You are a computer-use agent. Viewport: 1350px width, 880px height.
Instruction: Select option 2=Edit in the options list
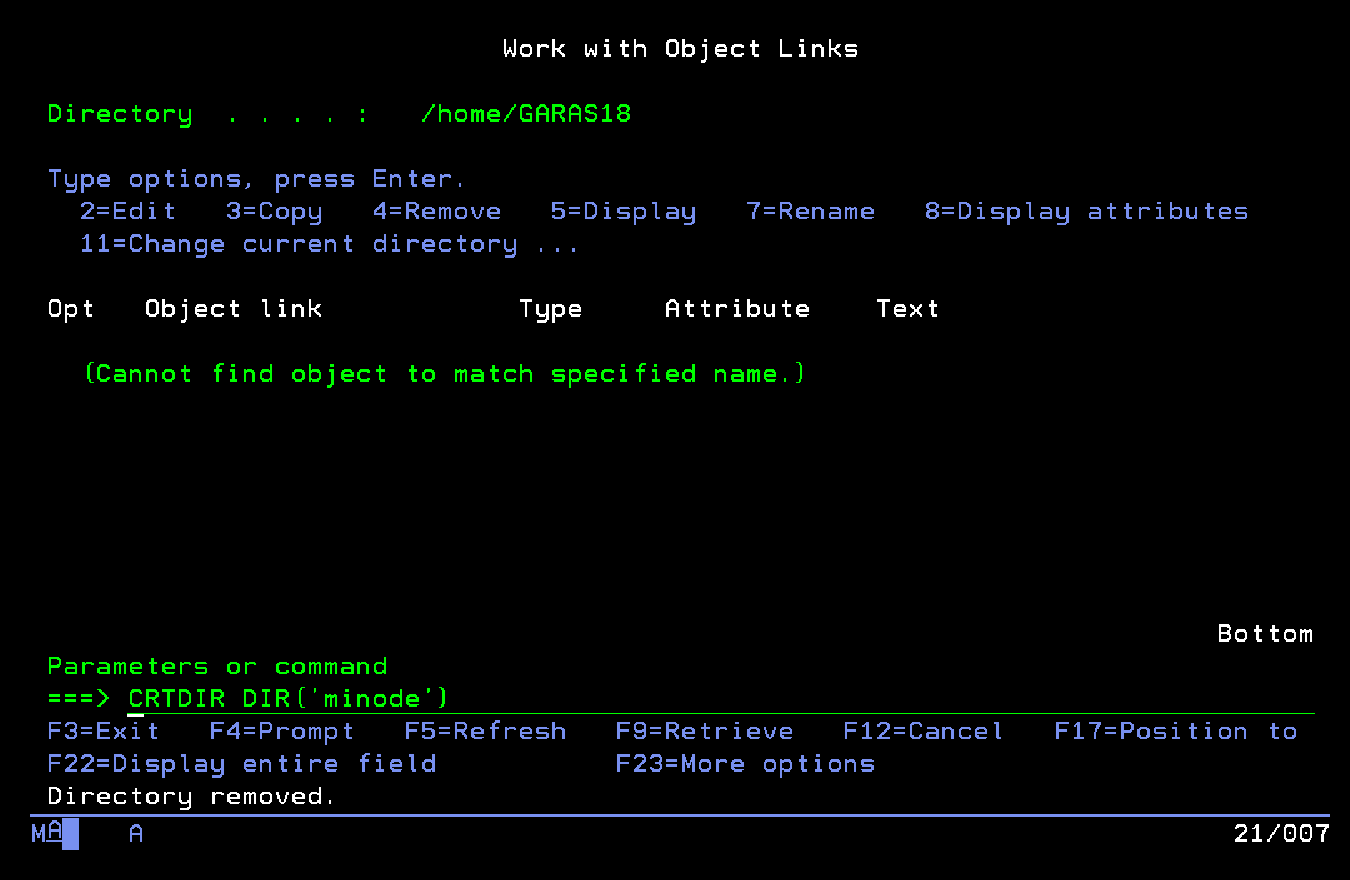tap(126, 211)
